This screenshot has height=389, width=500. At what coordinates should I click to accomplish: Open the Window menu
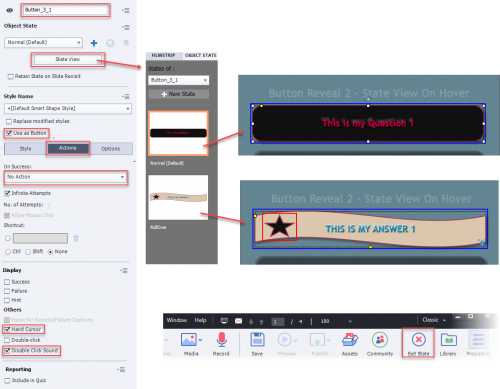177,320
